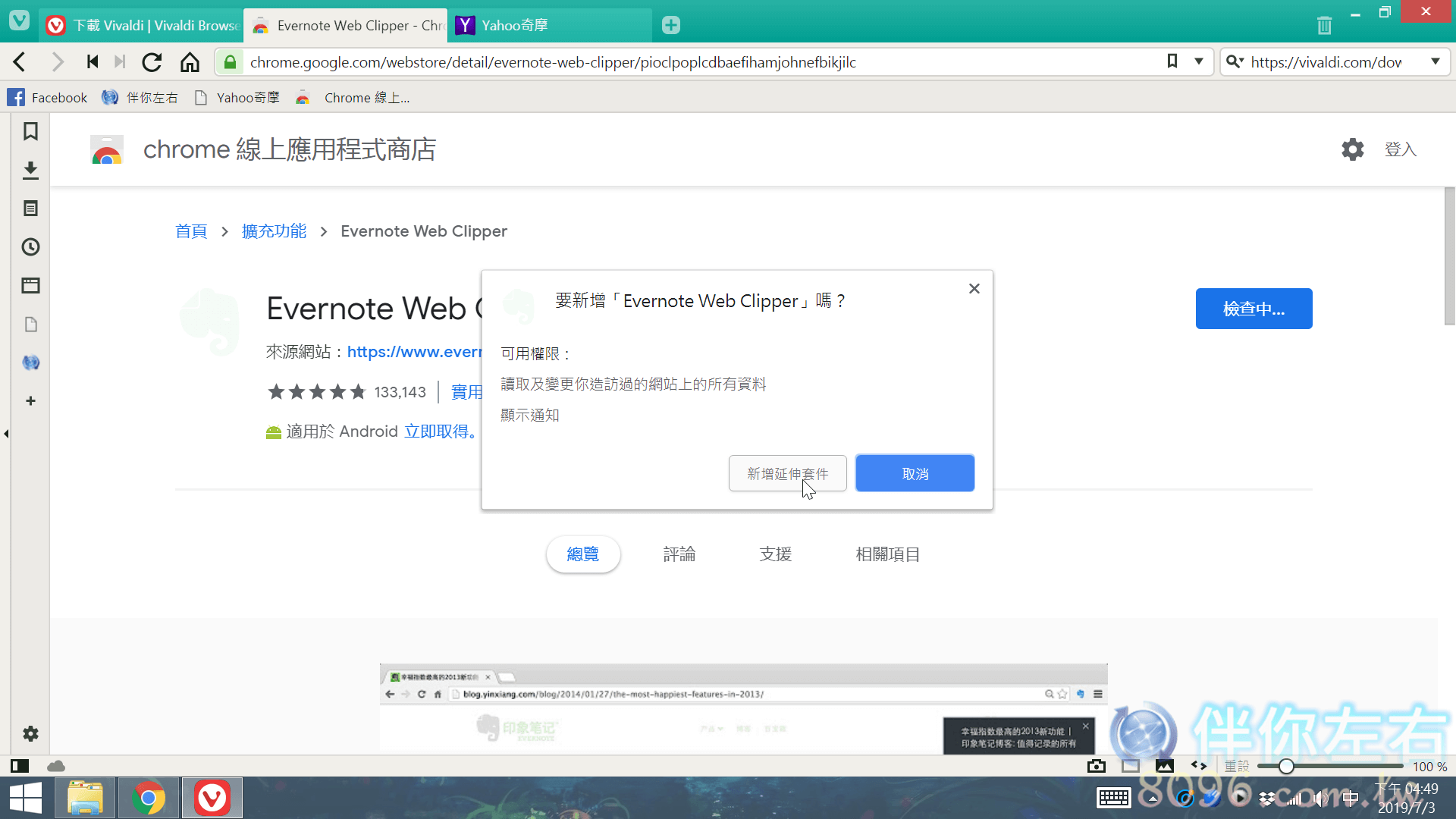The image size is (1456, 819).
Task: Go to 擴充功能 breadcrumb
Action: (x=274, y=231)
